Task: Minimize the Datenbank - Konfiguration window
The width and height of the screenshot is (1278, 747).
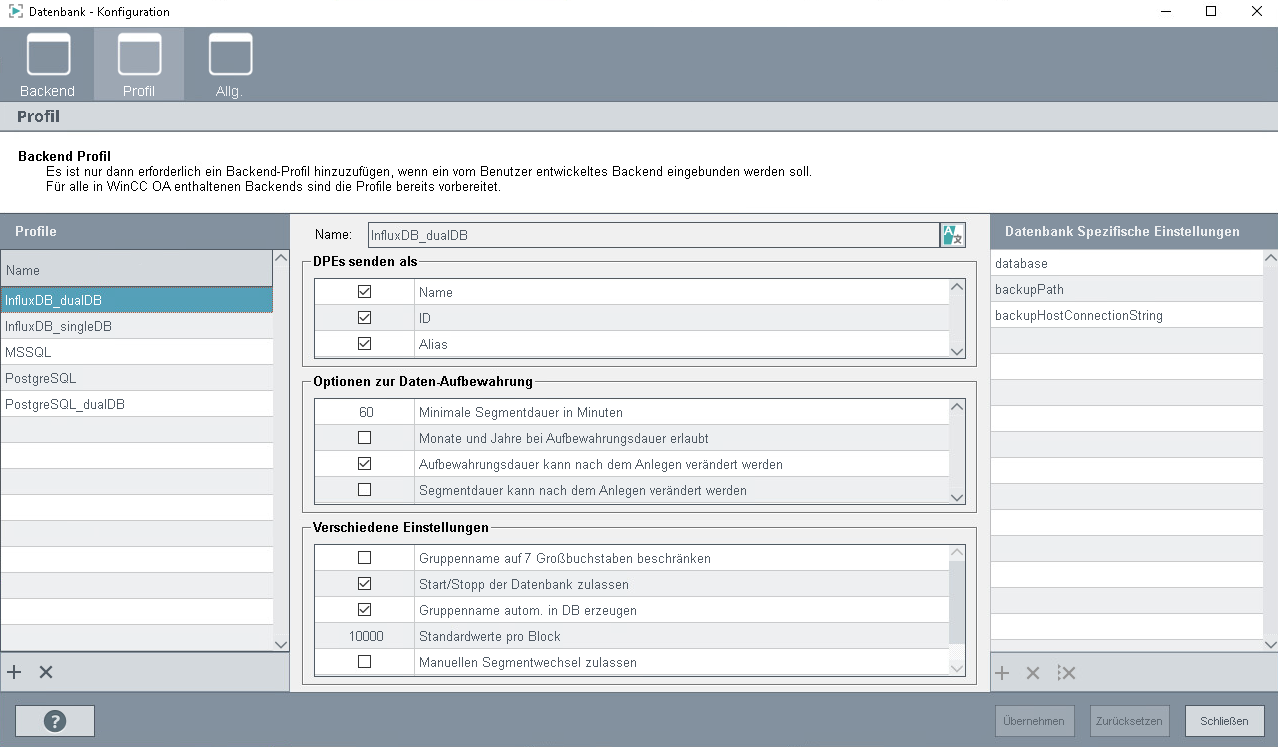Action: (1166, 12)
